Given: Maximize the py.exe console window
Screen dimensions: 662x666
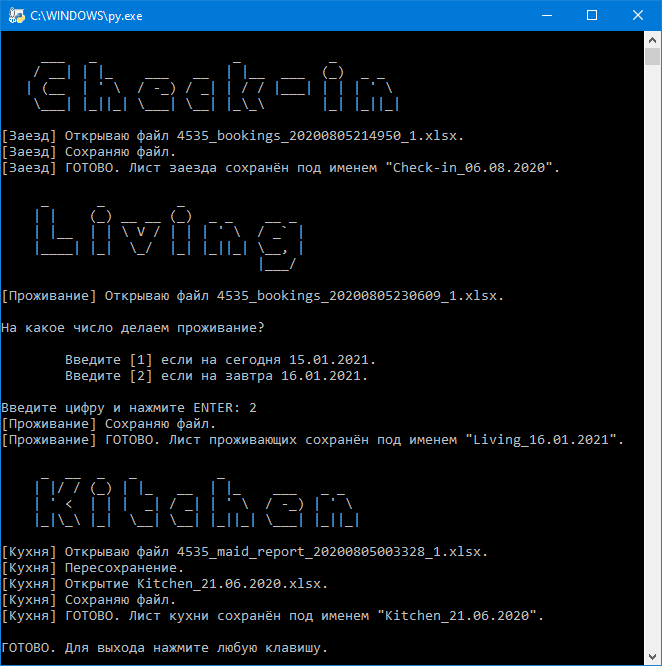Looking at the screenshot, I should (592, 16).
